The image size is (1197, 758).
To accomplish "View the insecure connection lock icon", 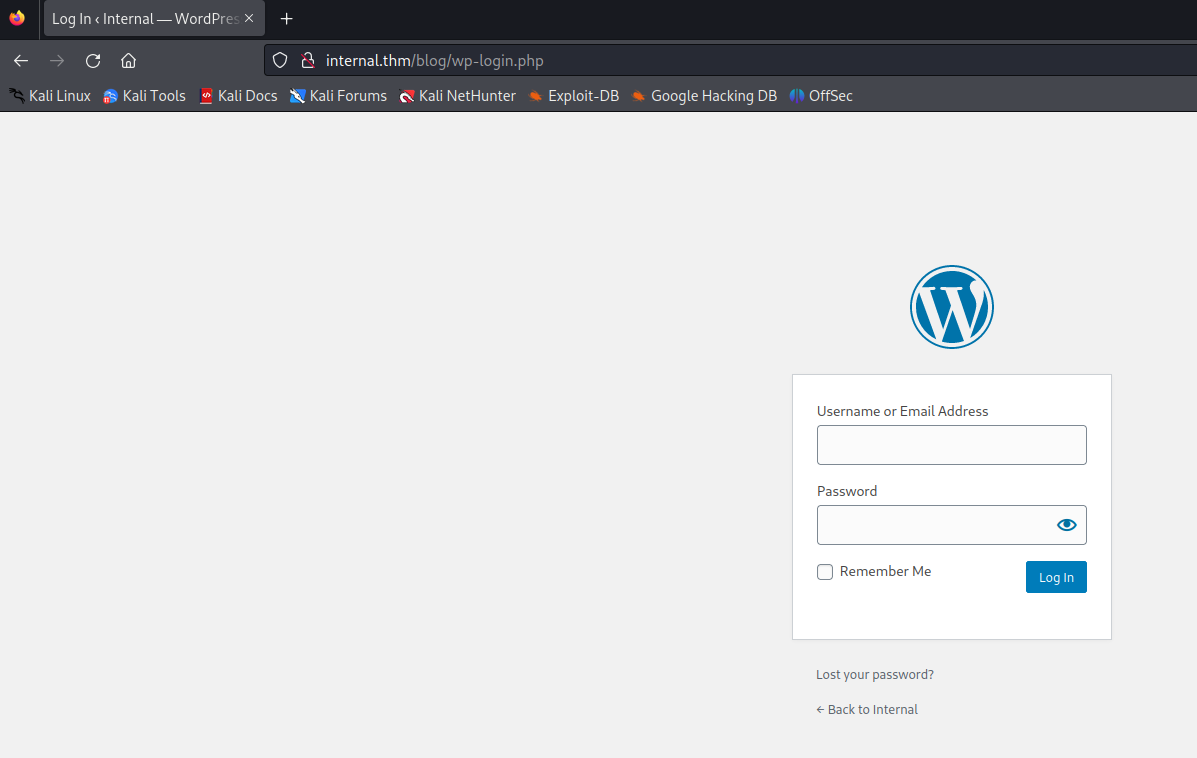I will coord(308,60).
